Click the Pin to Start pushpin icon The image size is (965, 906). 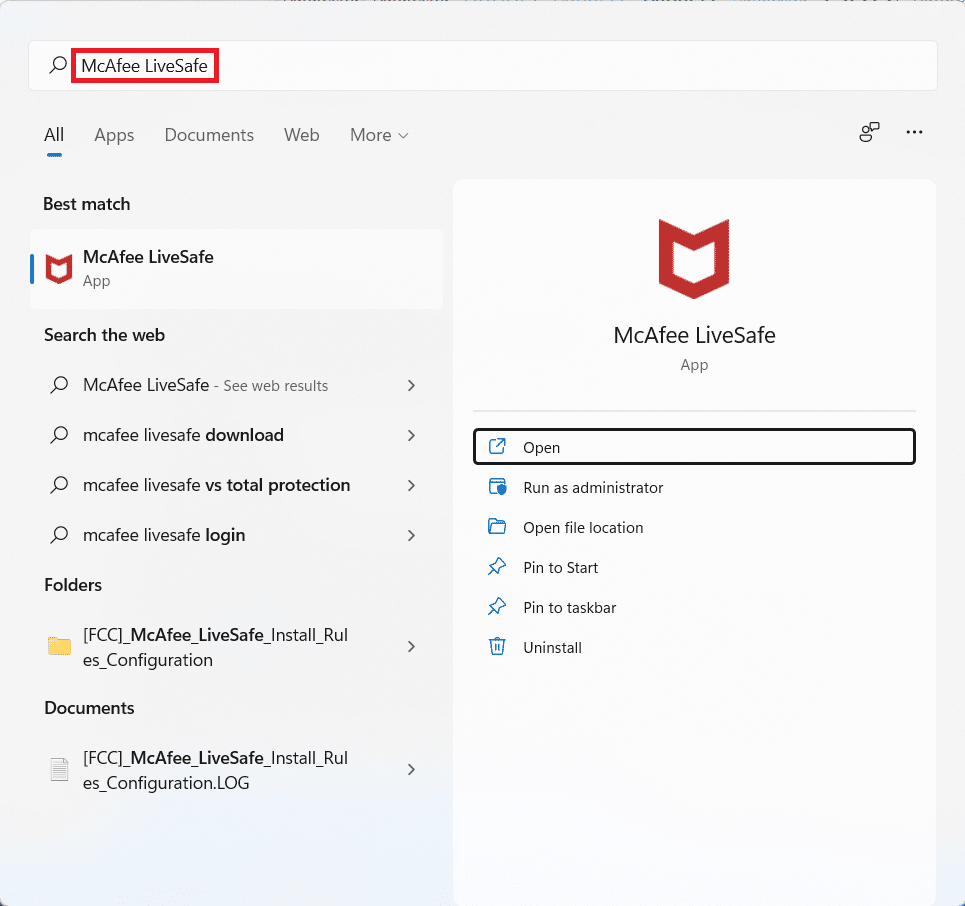[497, 567]
